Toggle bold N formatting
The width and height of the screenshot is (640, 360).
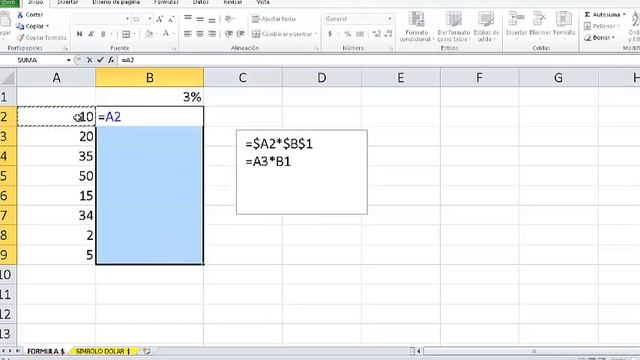click(79, 34)
